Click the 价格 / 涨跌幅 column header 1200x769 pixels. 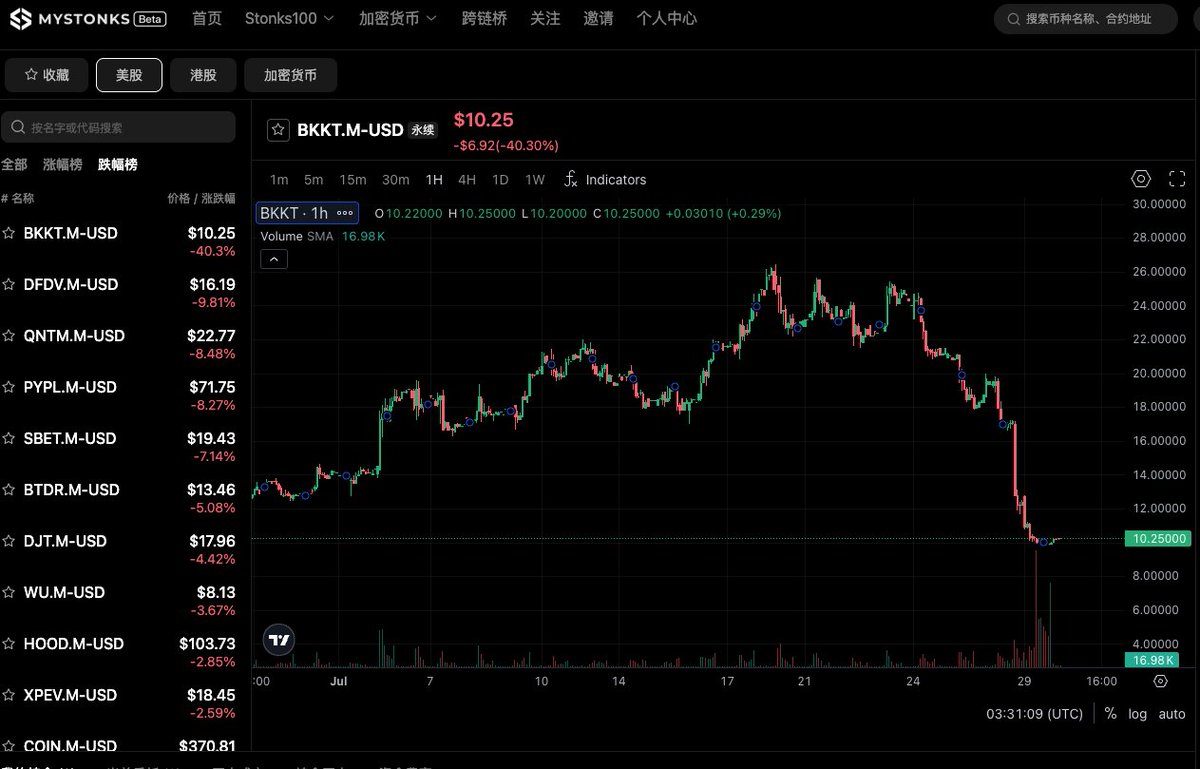tap(201, 199)
